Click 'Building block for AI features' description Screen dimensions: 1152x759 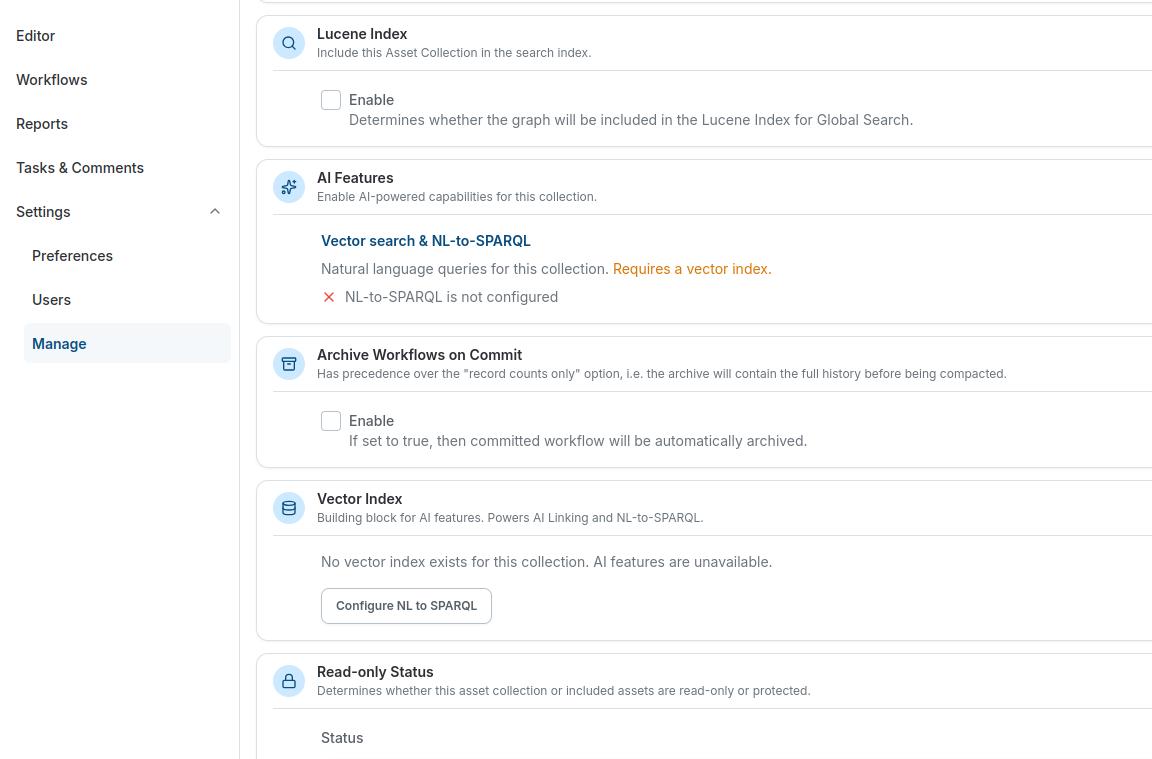(510, 518)
